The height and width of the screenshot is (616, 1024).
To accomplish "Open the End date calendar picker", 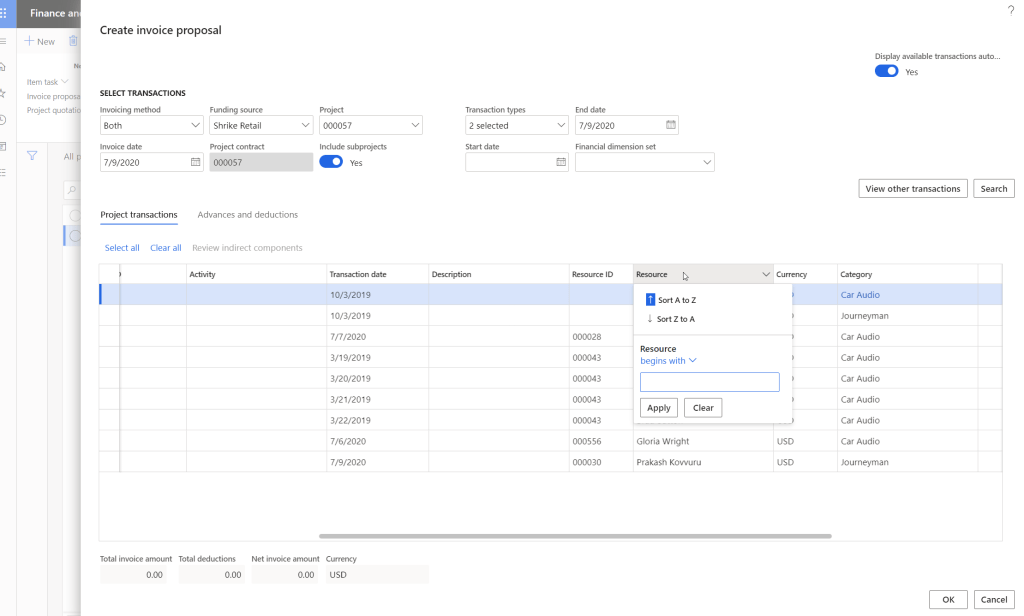I will point(671,125).
